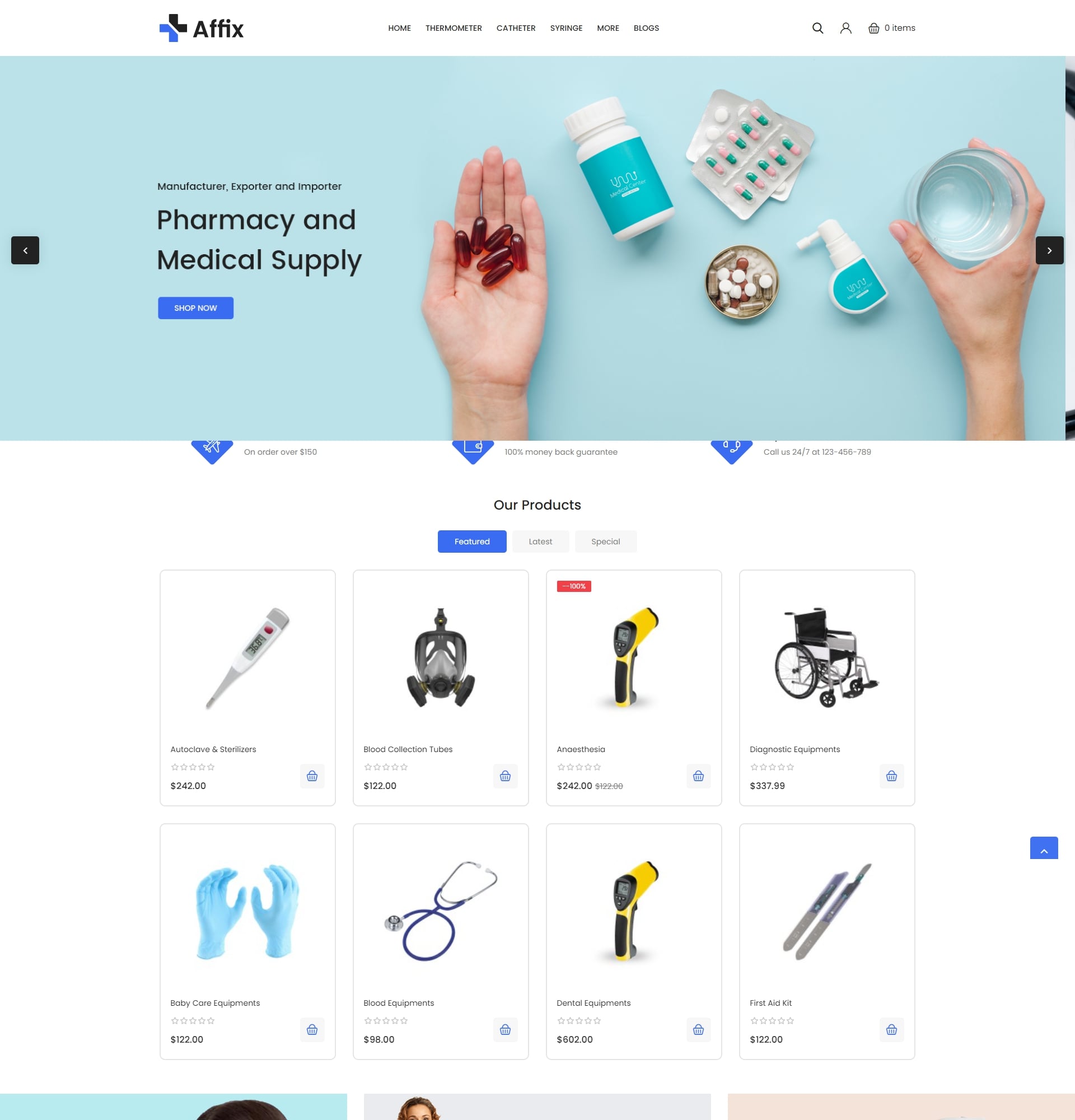Scroll to top using the blue arrow
Viewport: 1075px width, 1120px height.
[x=1044, y=848]
